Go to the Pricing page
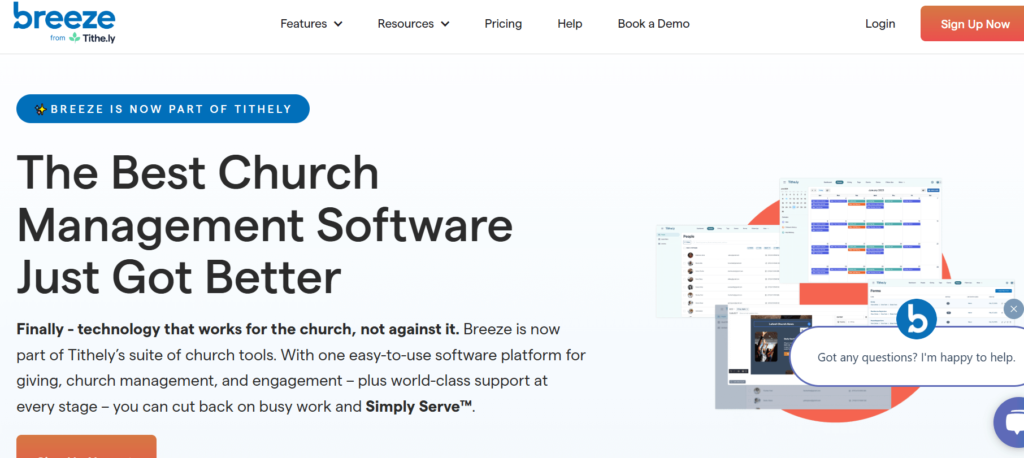 coord(503,24)
